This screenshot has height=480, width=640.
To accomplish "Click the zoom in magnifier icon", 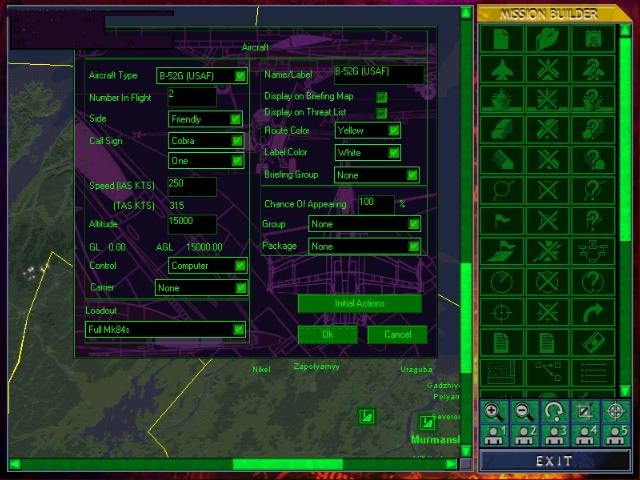I will 493,410.
